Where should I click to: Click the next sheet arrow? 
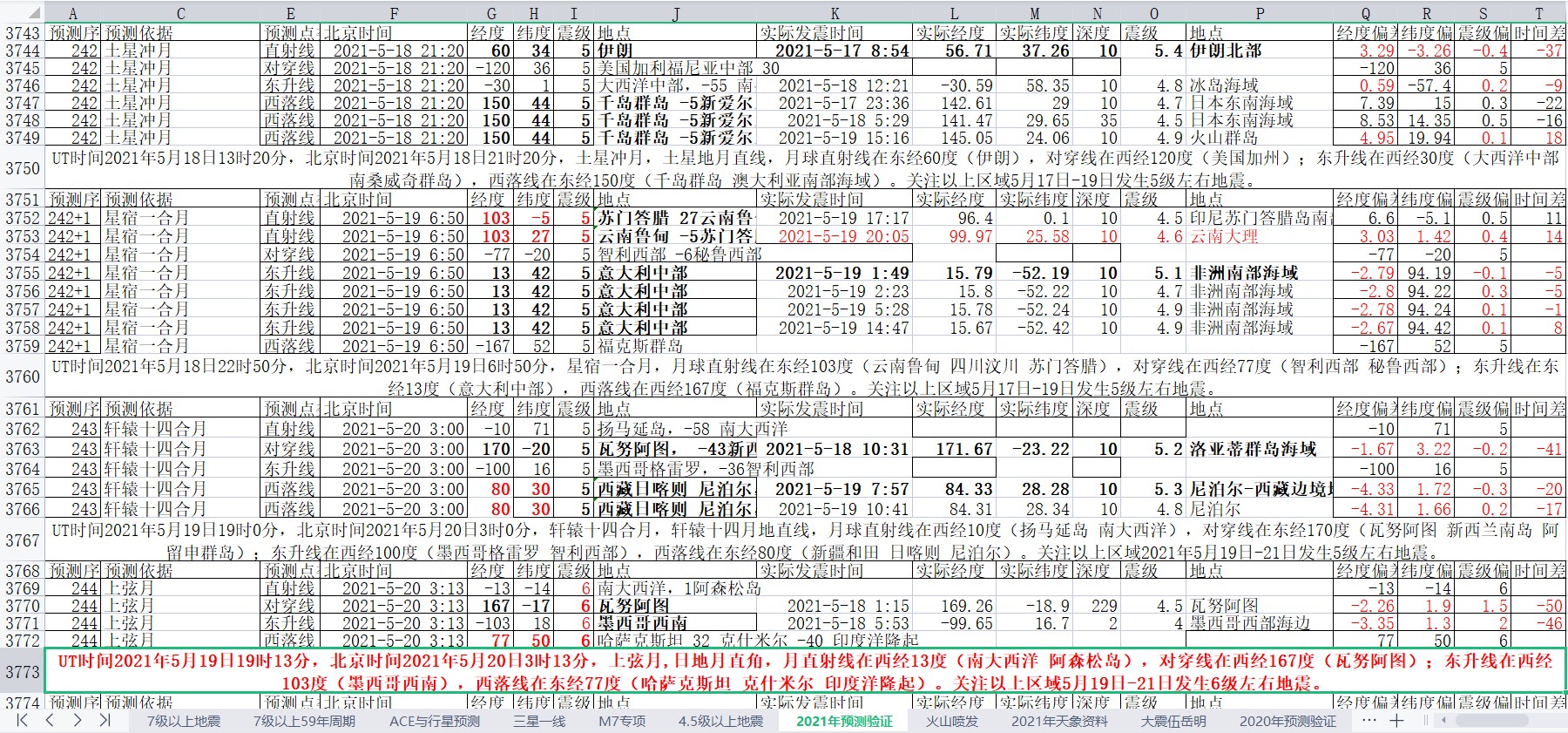coord(78,720)
